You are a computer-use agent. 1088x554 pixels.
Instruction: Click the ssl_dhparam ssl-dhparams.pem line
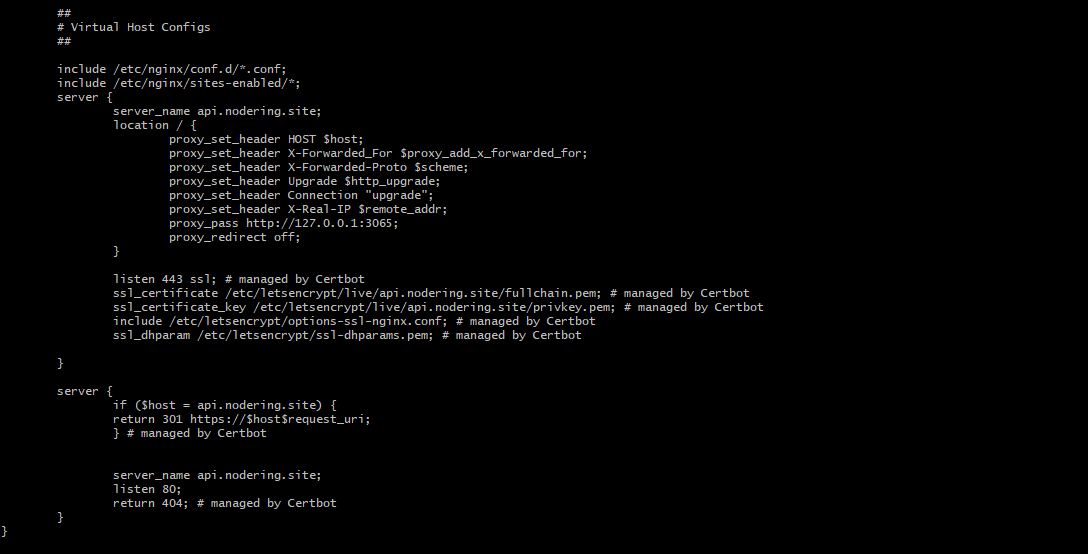347,335
